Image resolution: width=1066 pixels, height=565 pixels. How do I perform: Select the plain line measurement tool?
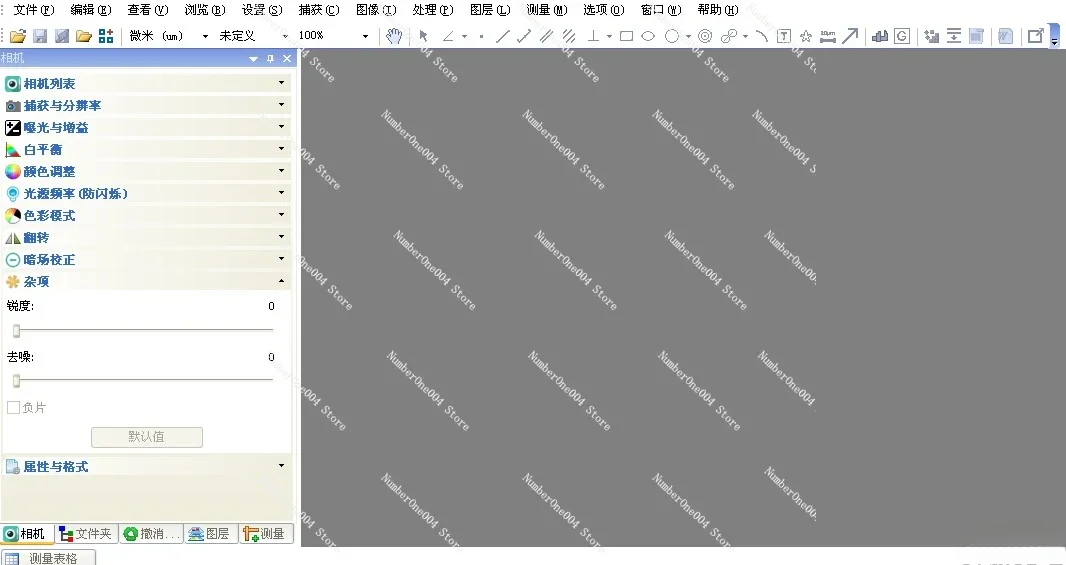point(502,36)
